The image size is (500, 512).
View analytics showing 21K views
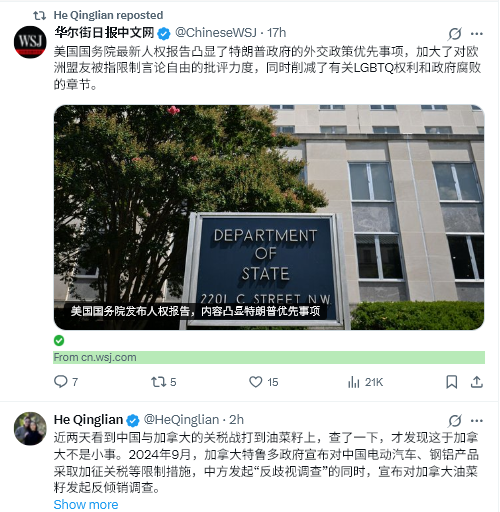pyautogui.click(x=365, y=382)
